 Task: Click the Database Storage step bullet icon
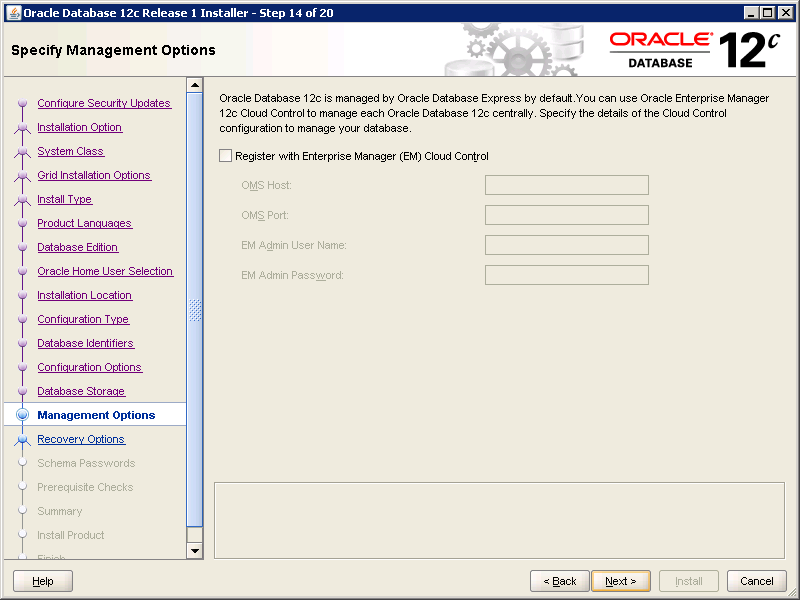(22, 391)
